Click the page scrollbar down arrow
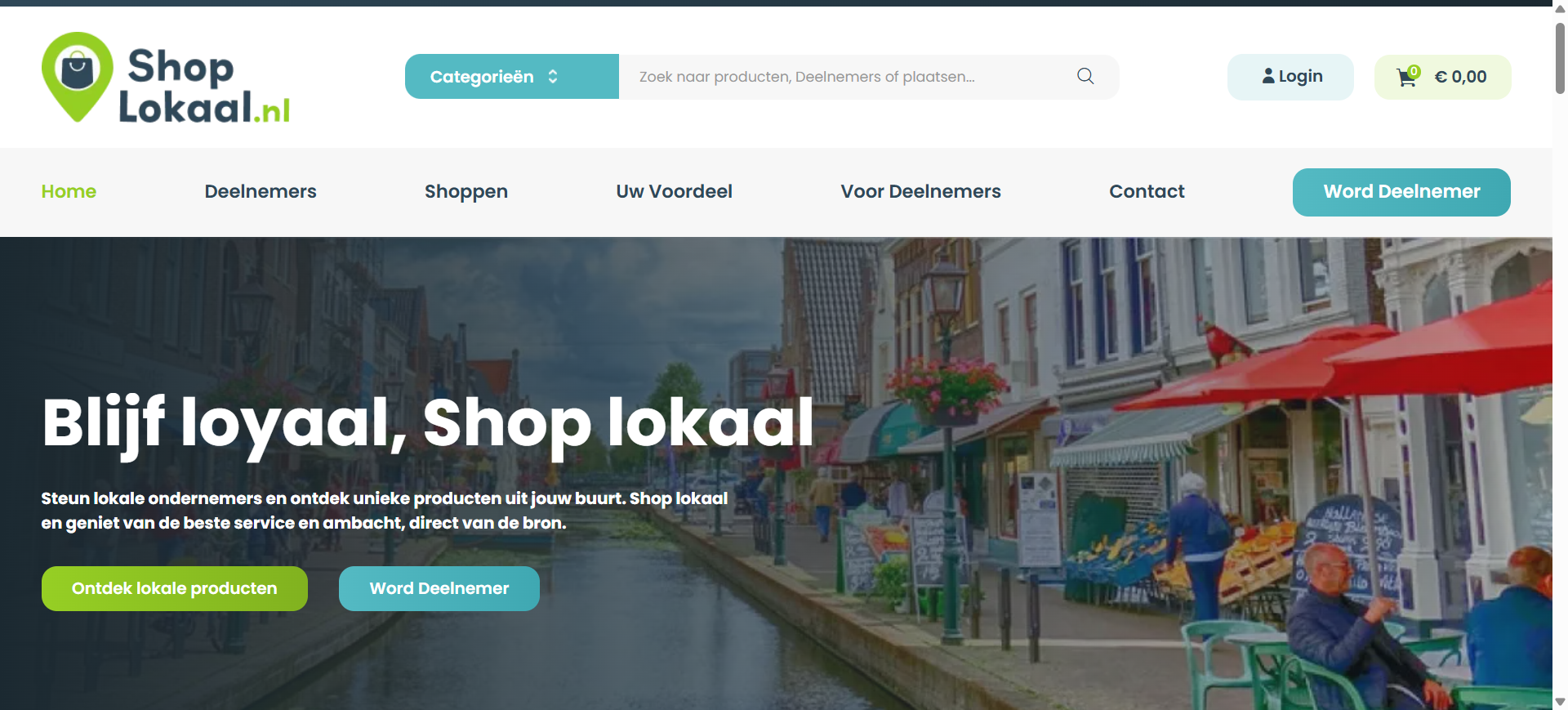 (x=1560, y=702)
